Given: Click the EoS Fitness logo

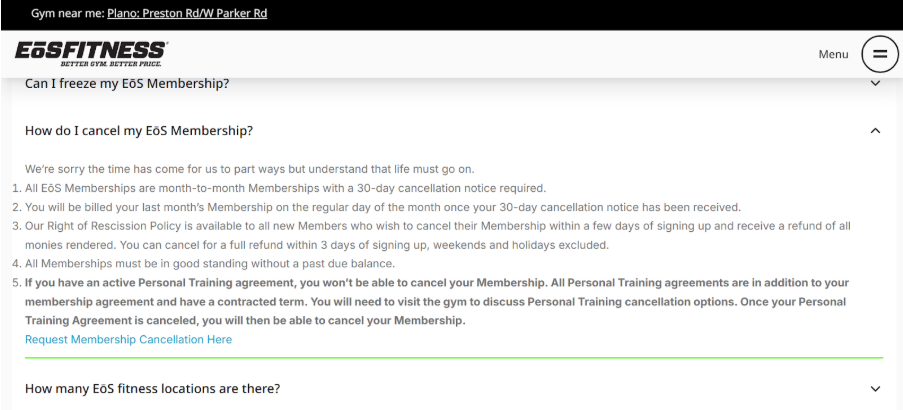Looking at the screenshot, I should [x=91, y=54].
